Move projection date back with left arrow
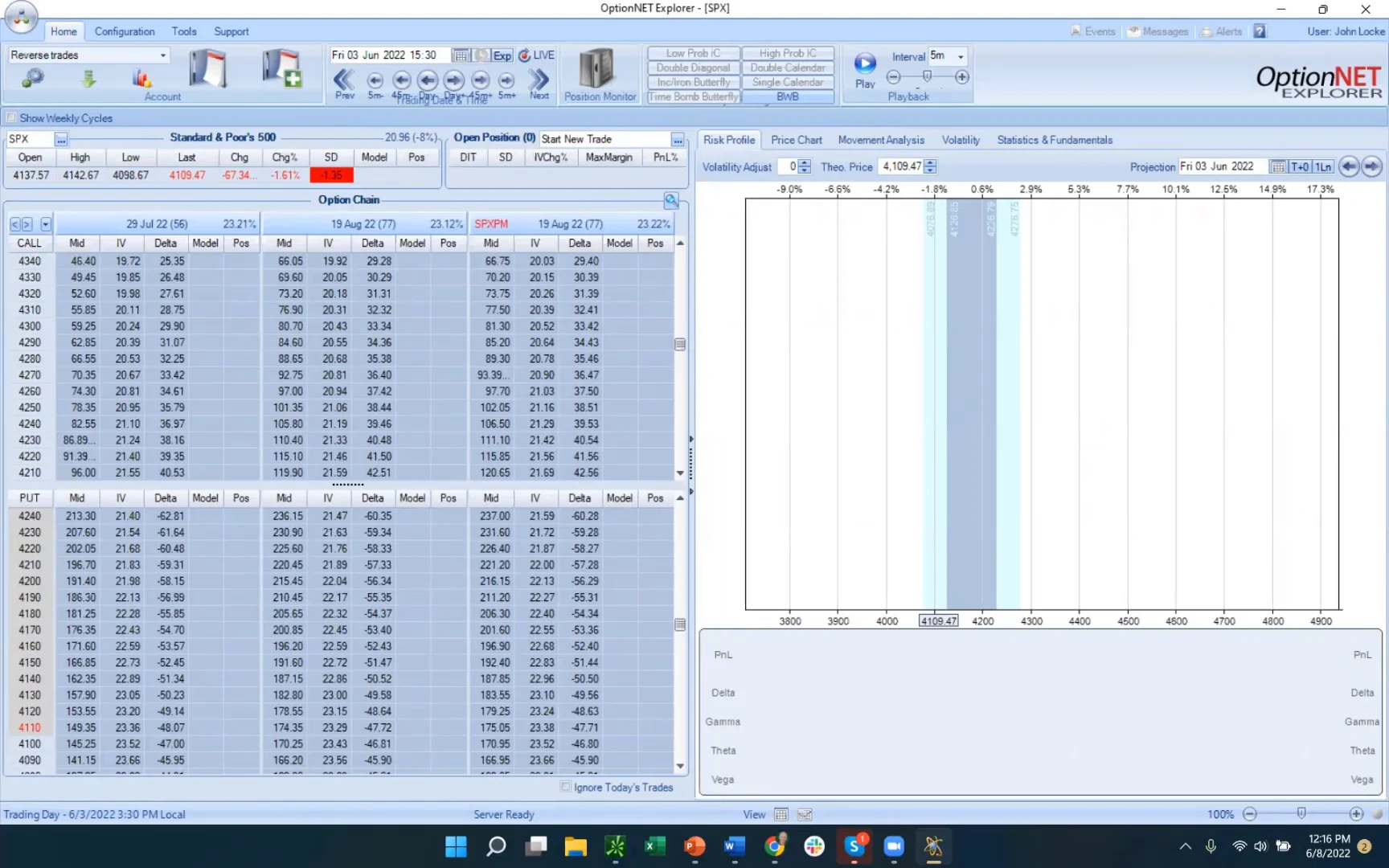1389x868 pixels. click(1349, 166)
